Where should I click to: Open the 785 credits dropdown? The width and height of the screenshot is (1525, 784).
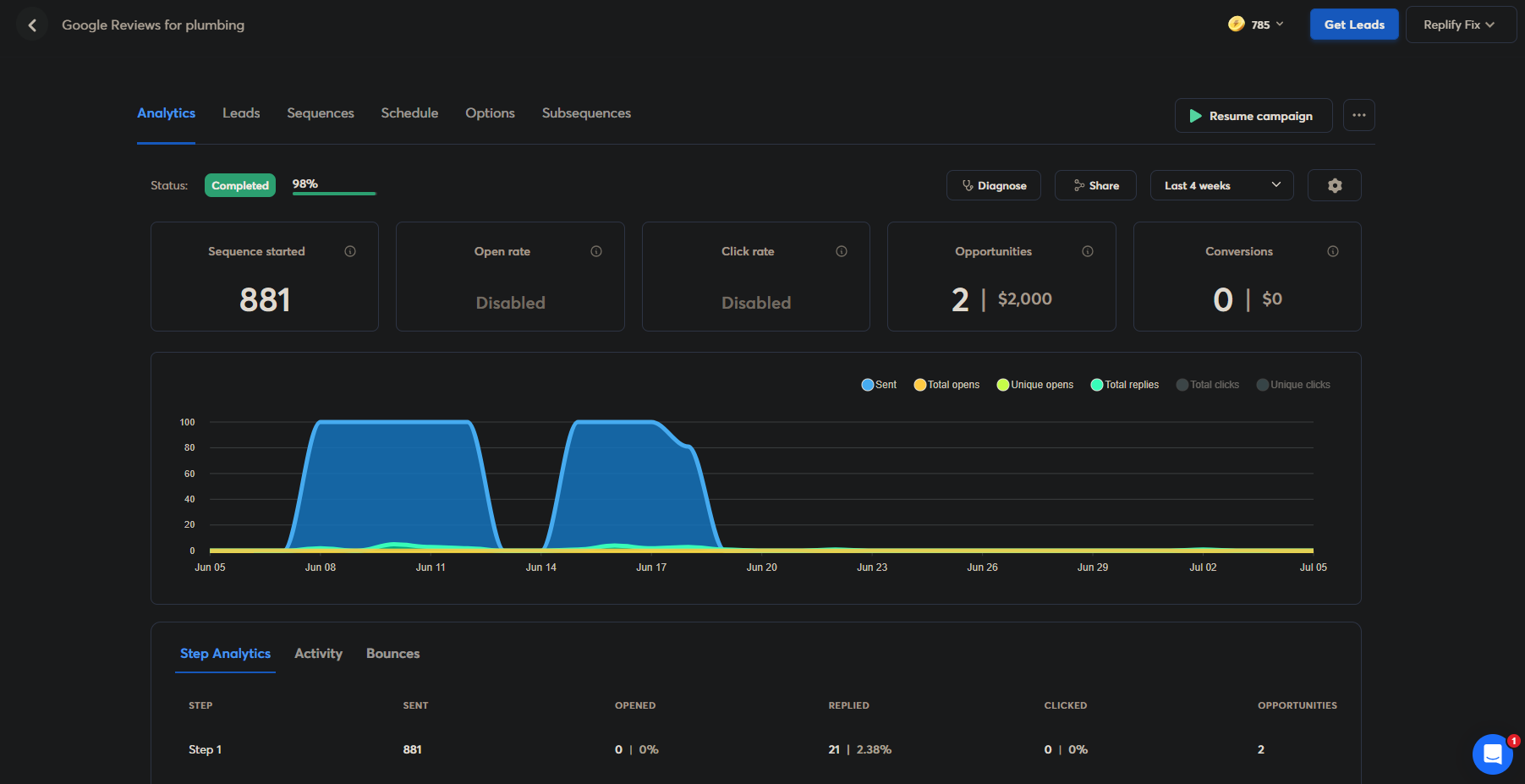coord(1256,25)
